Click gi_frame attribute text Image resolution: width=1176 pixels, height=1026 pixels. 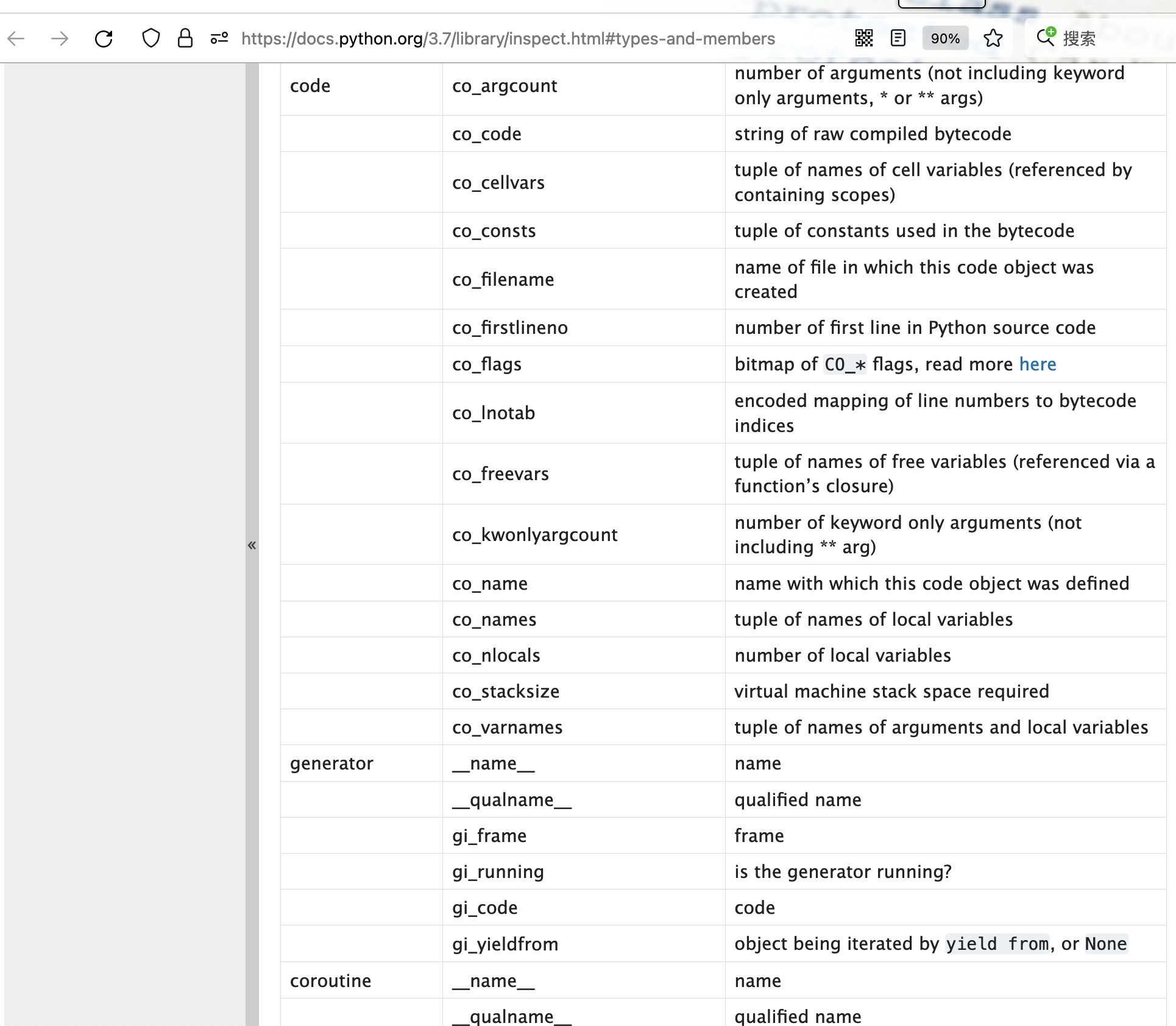(489, 836)
